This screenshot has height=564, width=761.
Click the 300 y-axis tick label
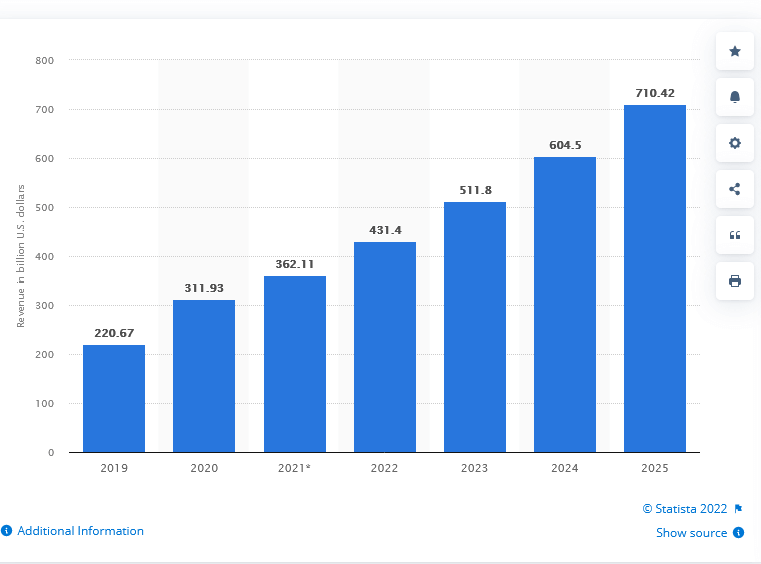45,306
